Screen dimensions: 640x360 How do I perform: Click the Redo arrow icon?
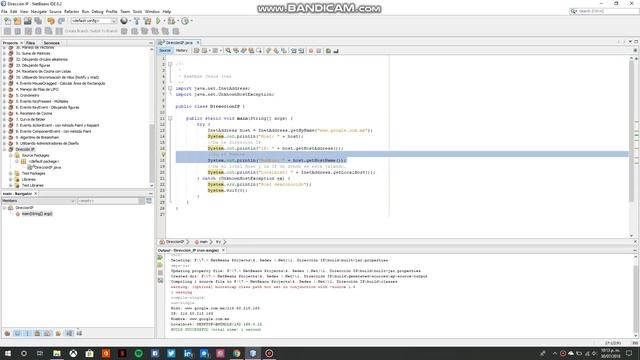(61, 21)
